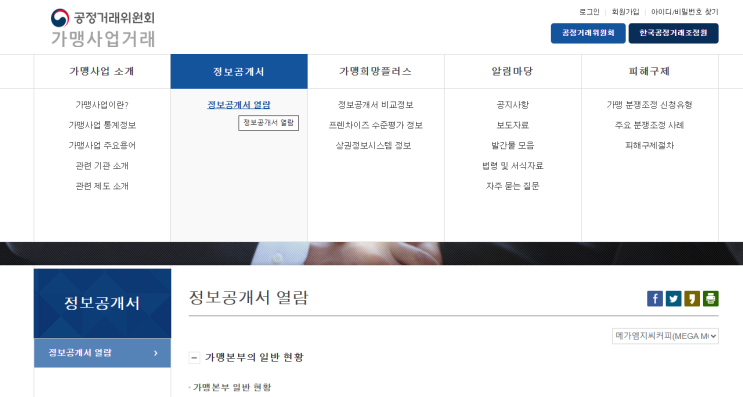Open the 메가엠지씨커피 brand dropdown

[x=665, y=336]
